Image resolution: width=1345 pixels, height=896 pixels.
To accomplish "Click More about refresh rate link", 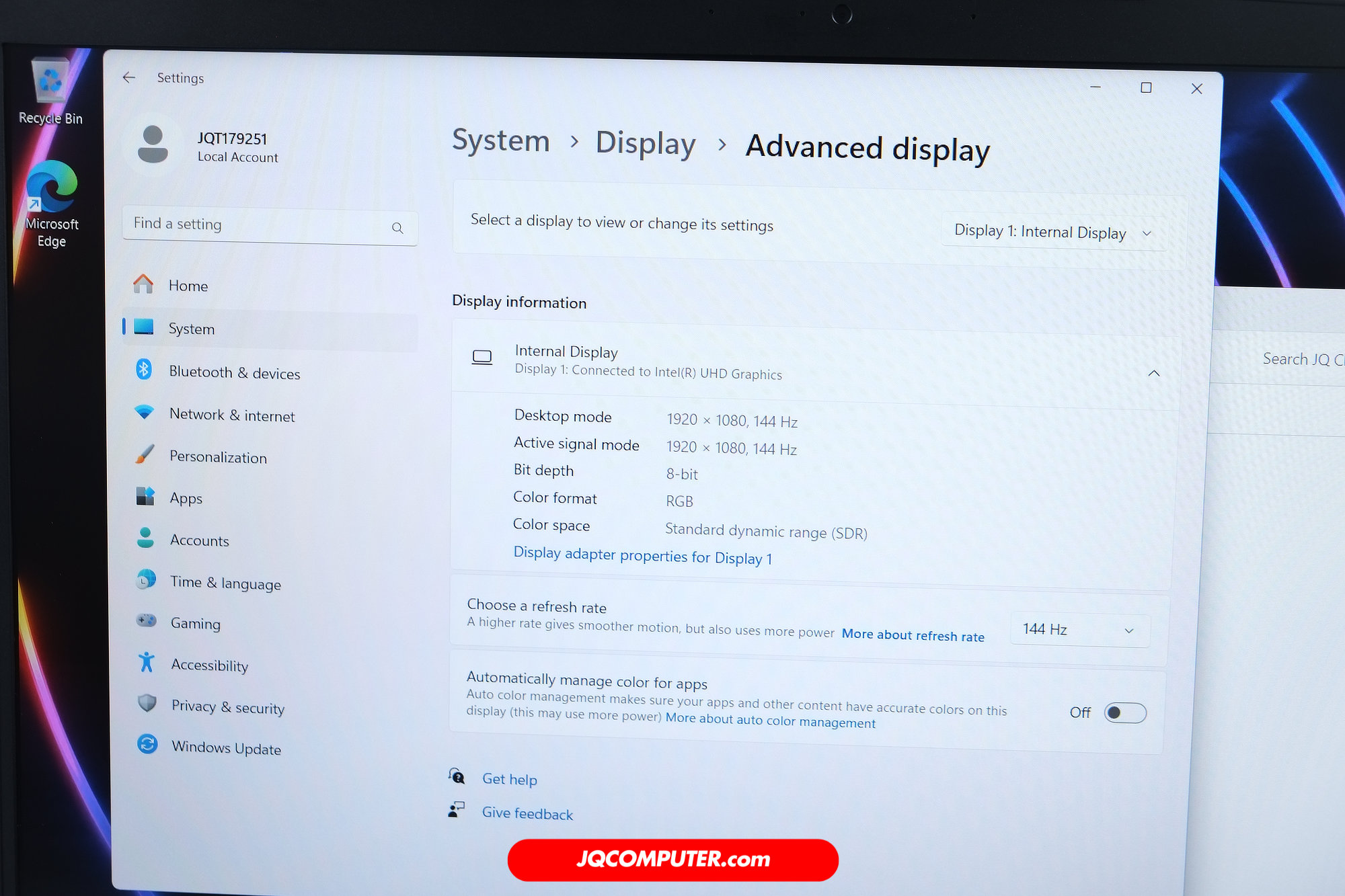I will (913, 635).
